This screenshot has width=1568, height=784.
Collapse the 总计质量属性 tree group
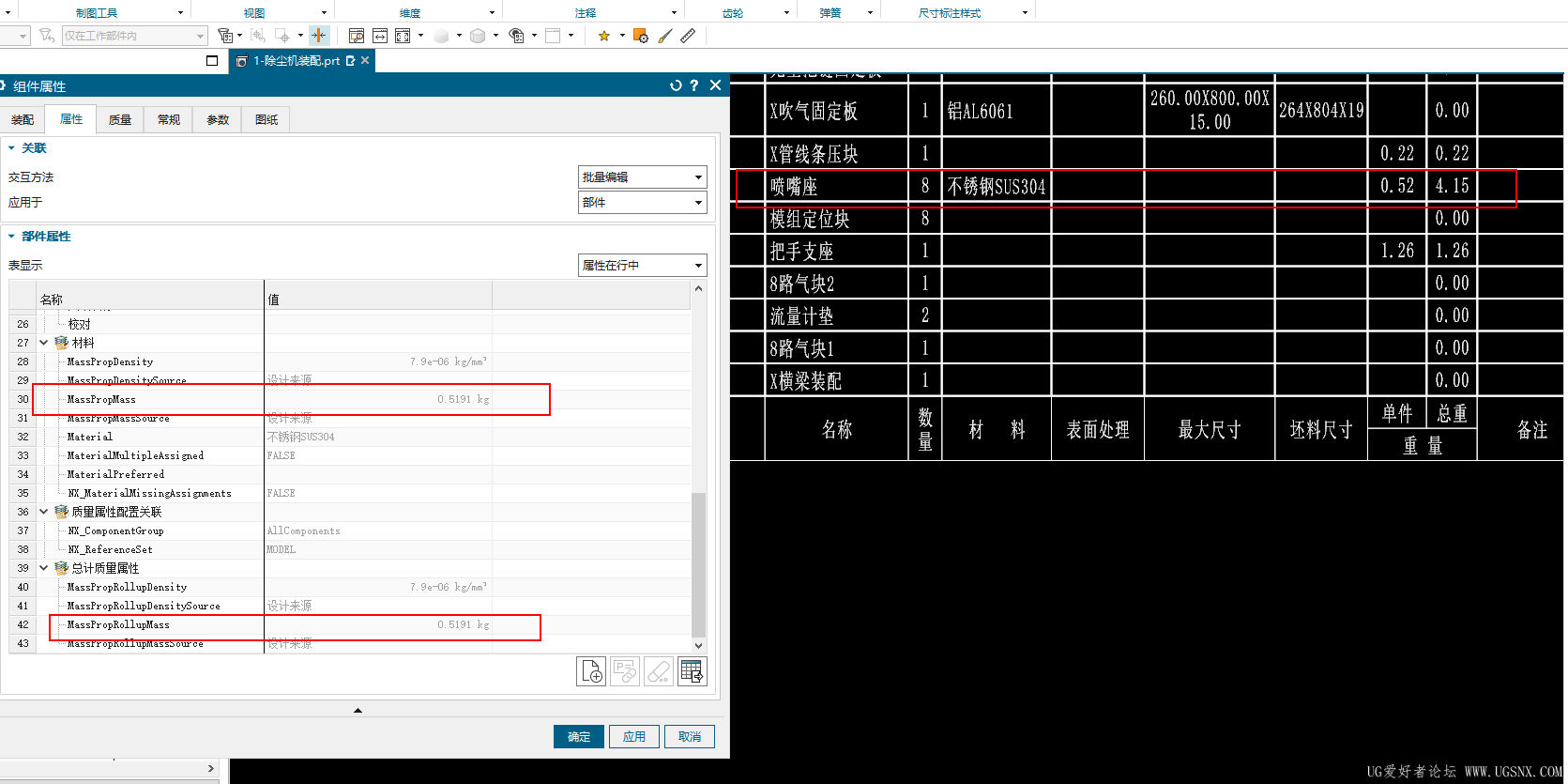[43, 568]
